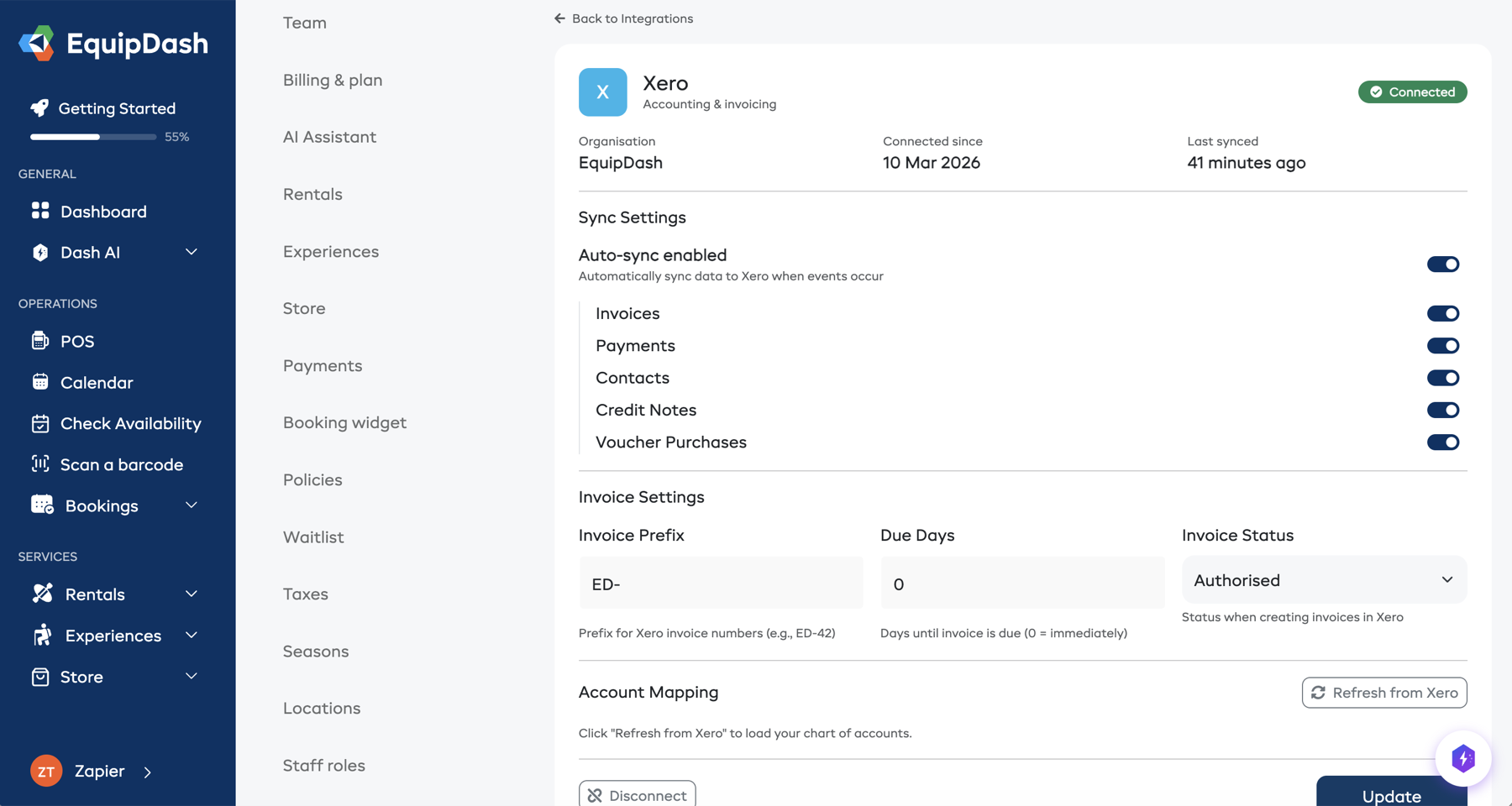
Task: Expand the Bookings menu
Action: pyautogui.click(x=192, y=505)
